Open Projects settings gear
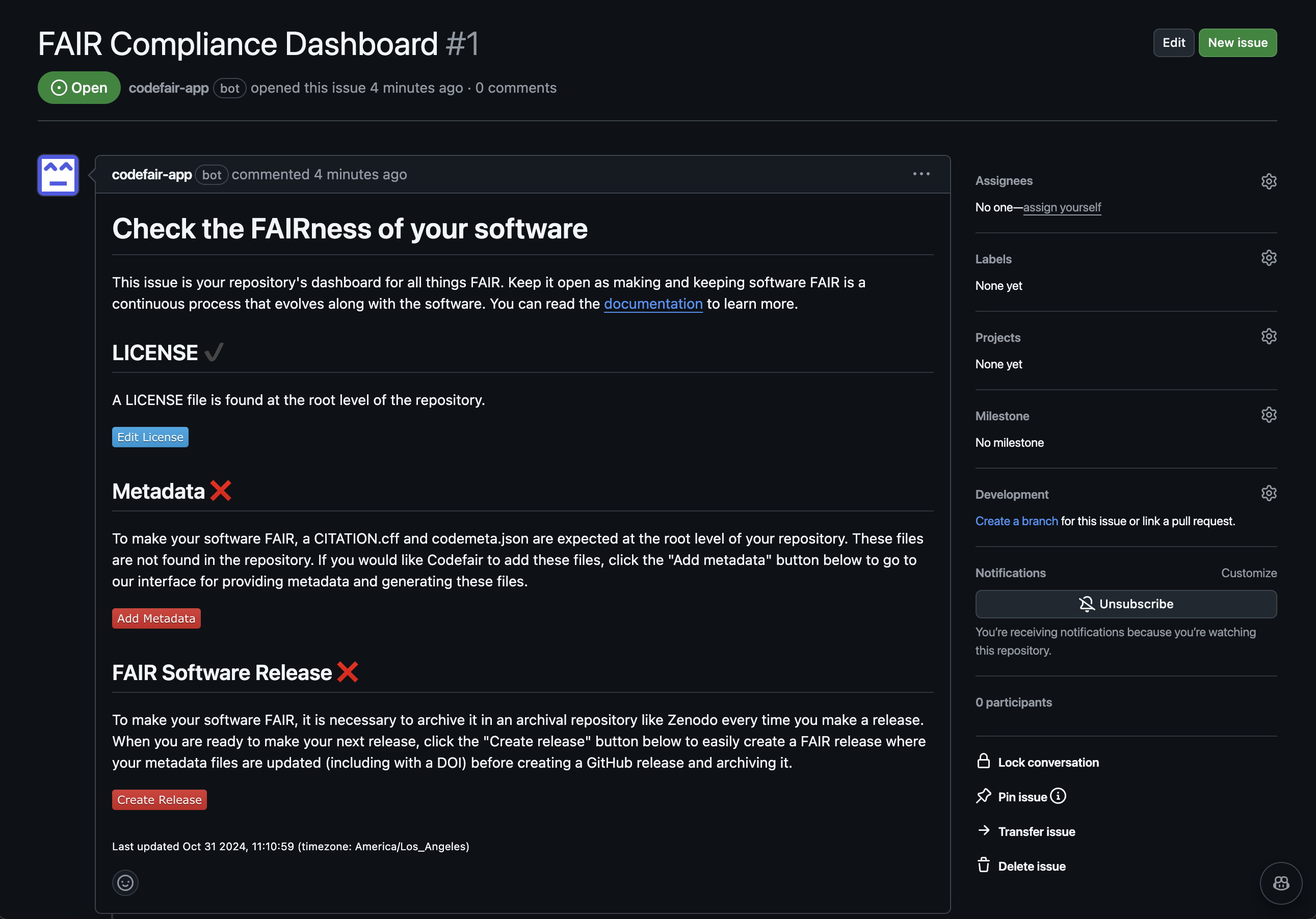Screen dimensions: 1316x919 pos(1269,336)
